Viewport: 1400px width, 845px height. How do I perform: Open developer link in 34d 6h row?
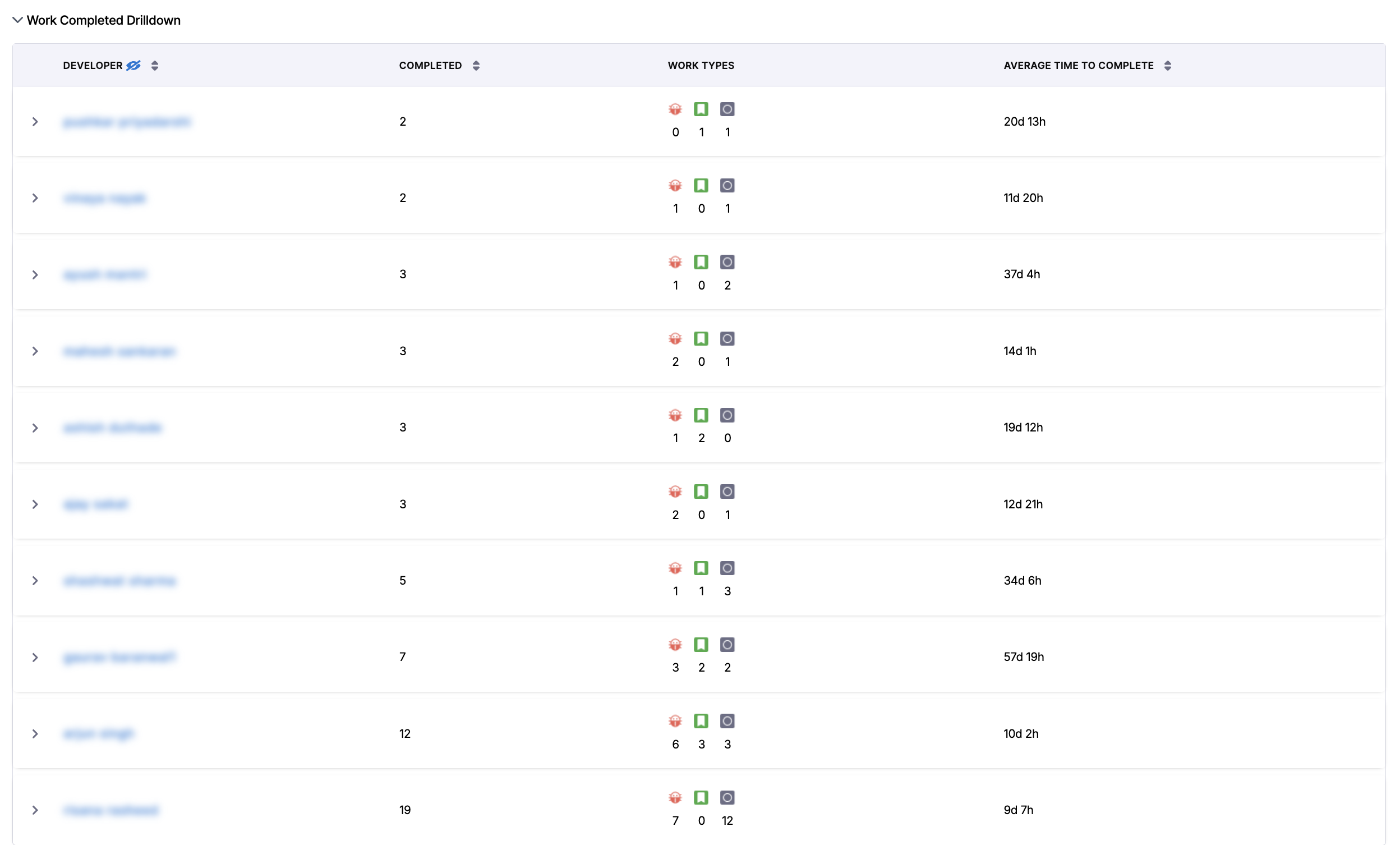(120, 581)
